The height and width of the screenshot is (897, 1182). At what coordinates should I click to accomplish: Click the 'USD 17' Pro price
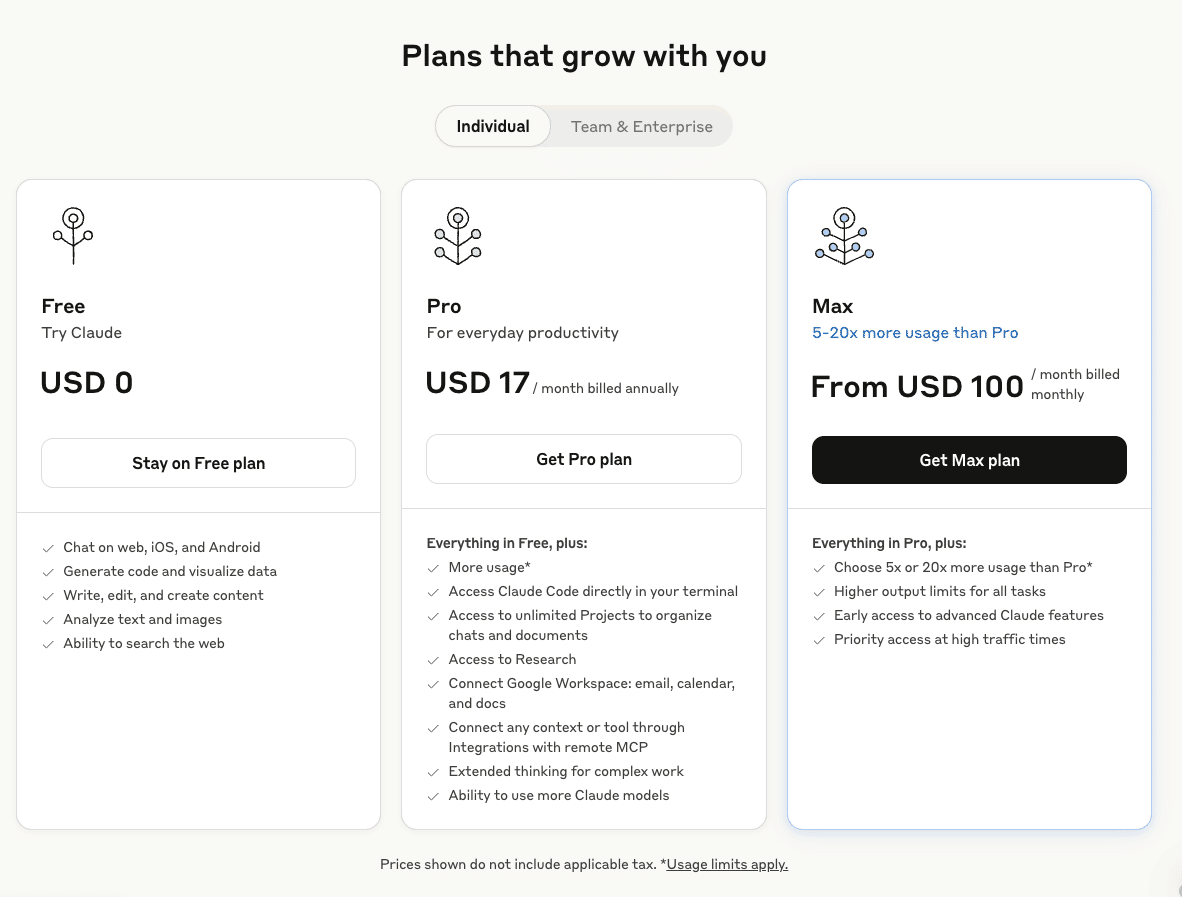click(x=477, y=383)
